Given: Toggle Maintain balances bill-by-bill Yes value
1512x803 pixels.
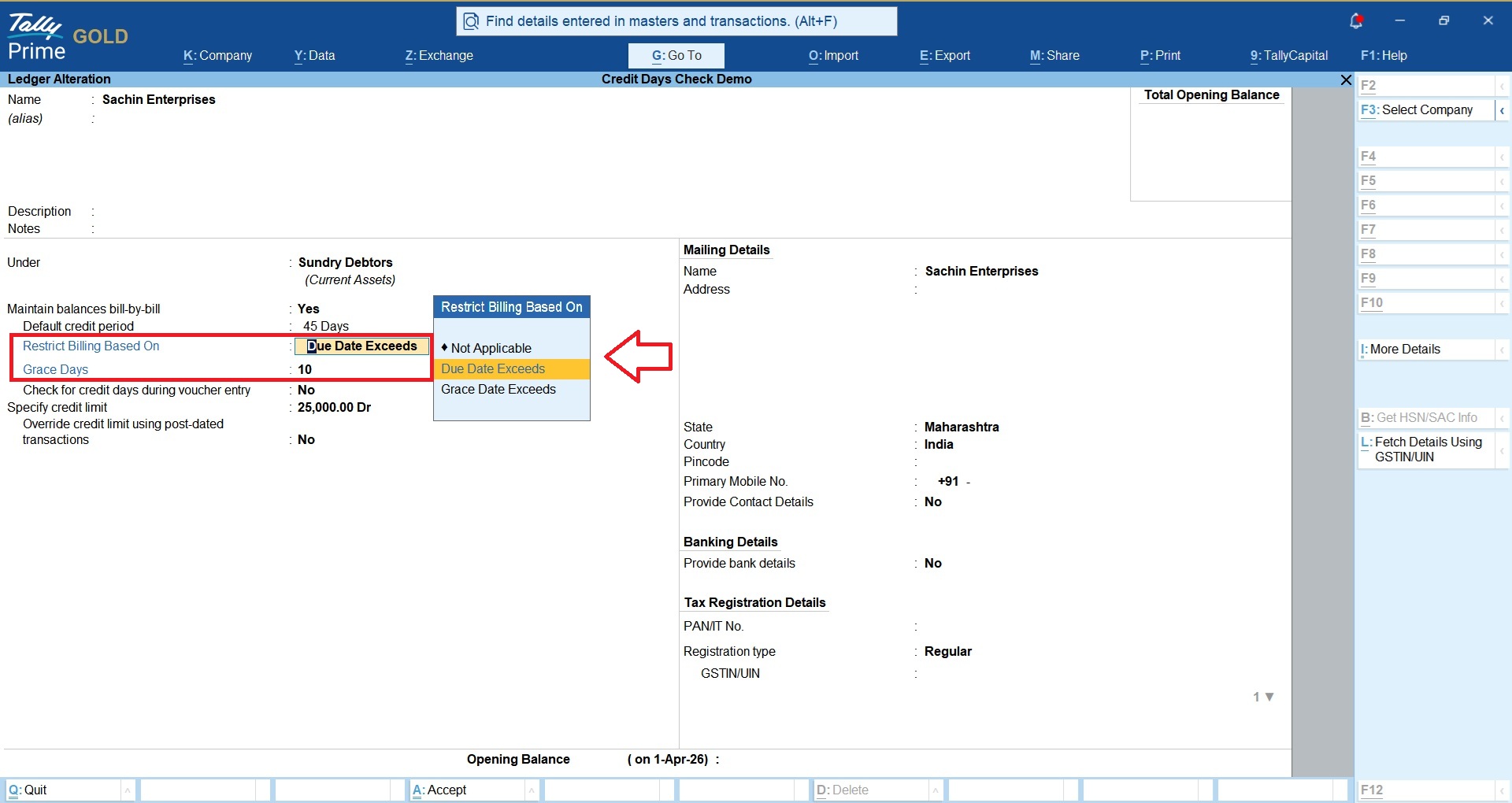Looking at the screenshot, I should pos(309,309).
